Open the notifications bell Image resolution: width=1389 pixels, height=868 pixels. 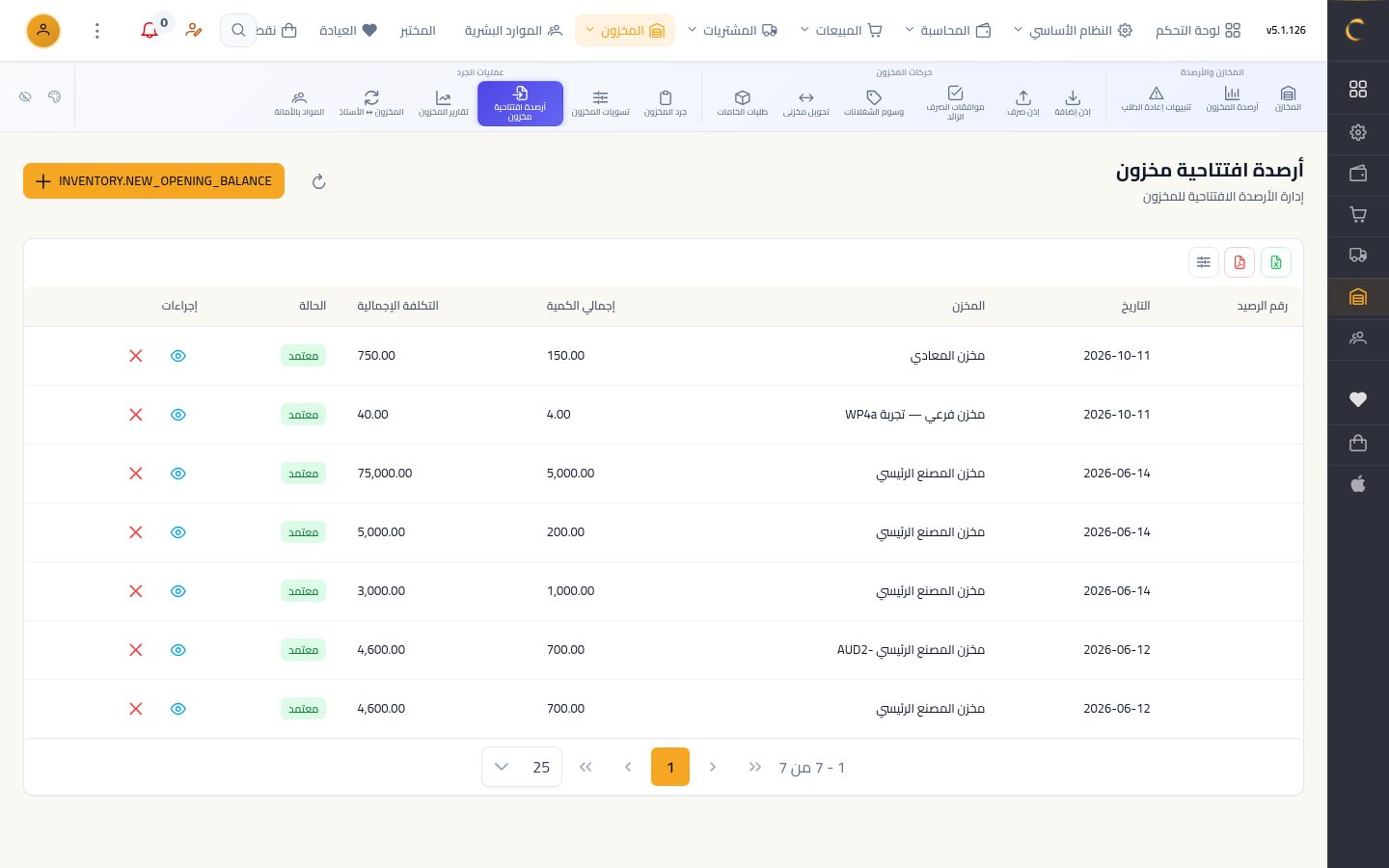(x=150, y=31)
